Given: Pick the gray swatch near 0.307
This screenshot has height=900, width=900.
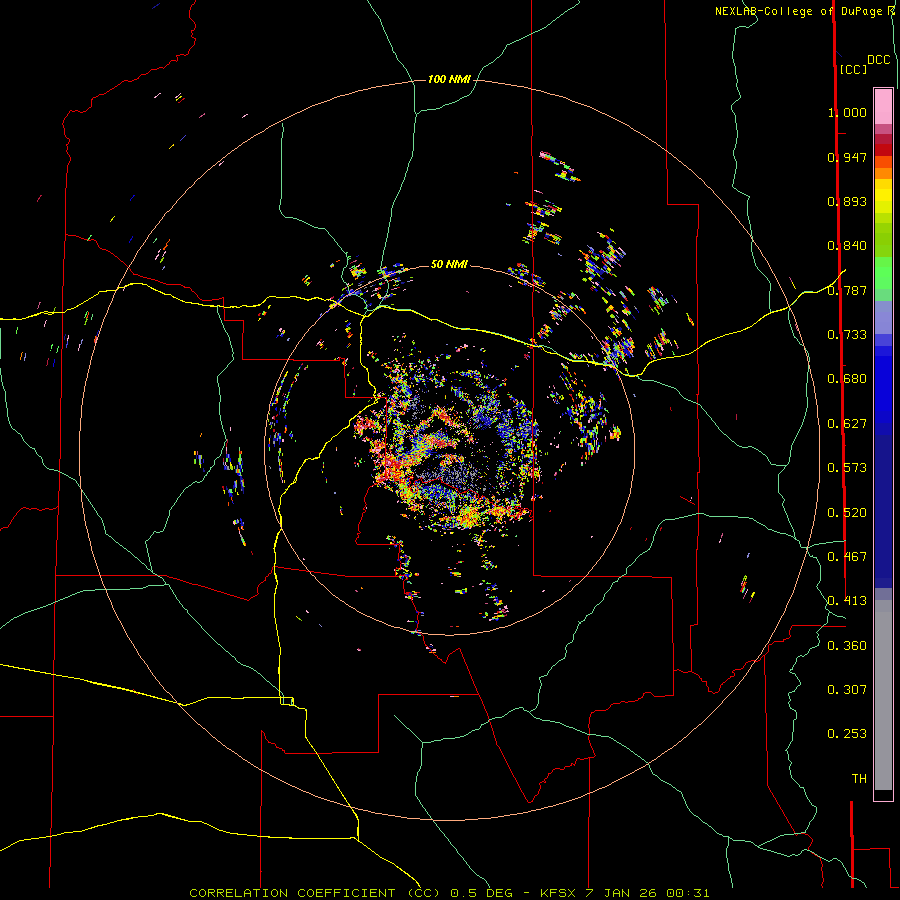Looking at the screenshot, I should [883, 695].
